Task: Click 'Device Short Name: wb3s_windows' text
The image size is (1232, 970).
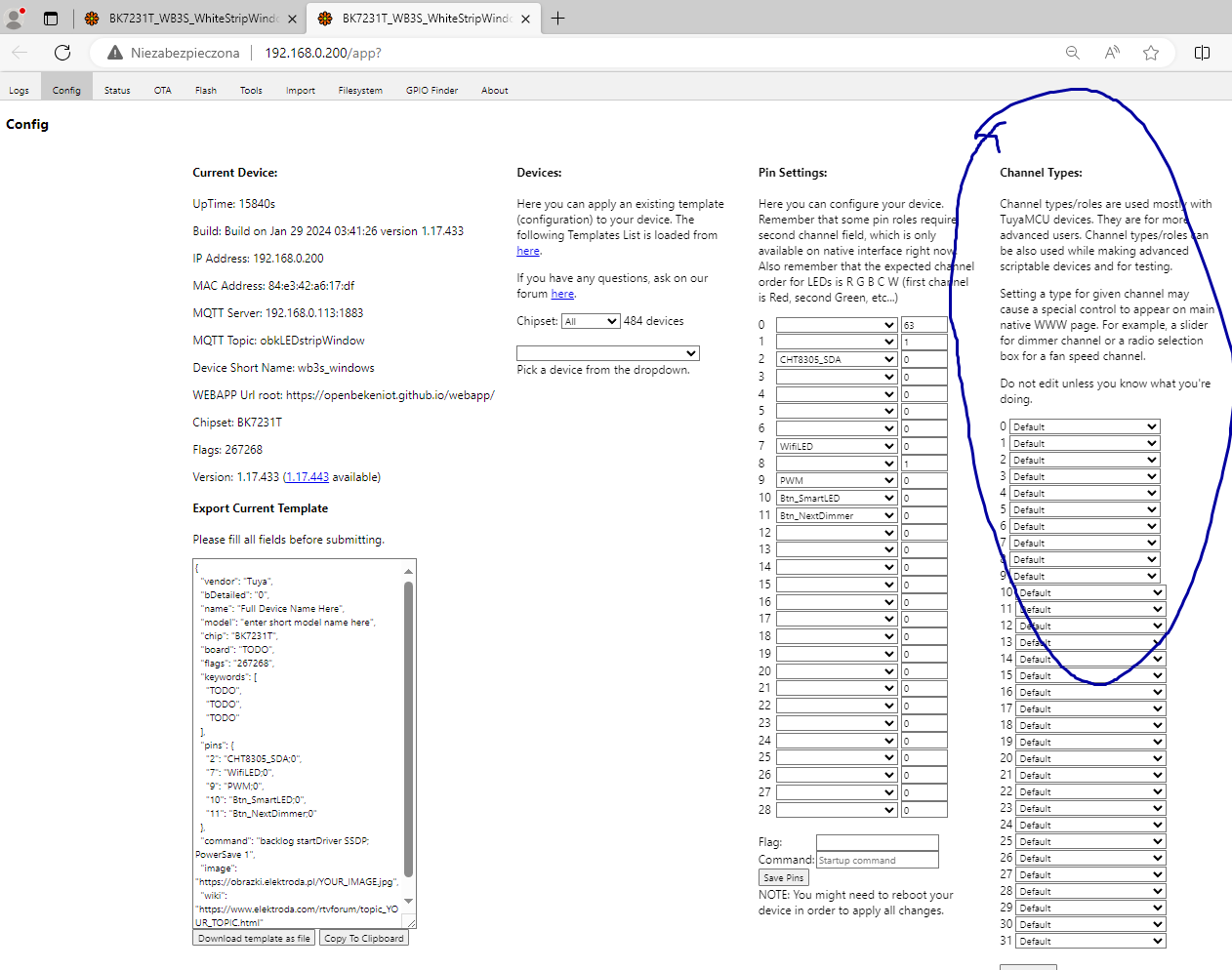Action: [283, 368]
